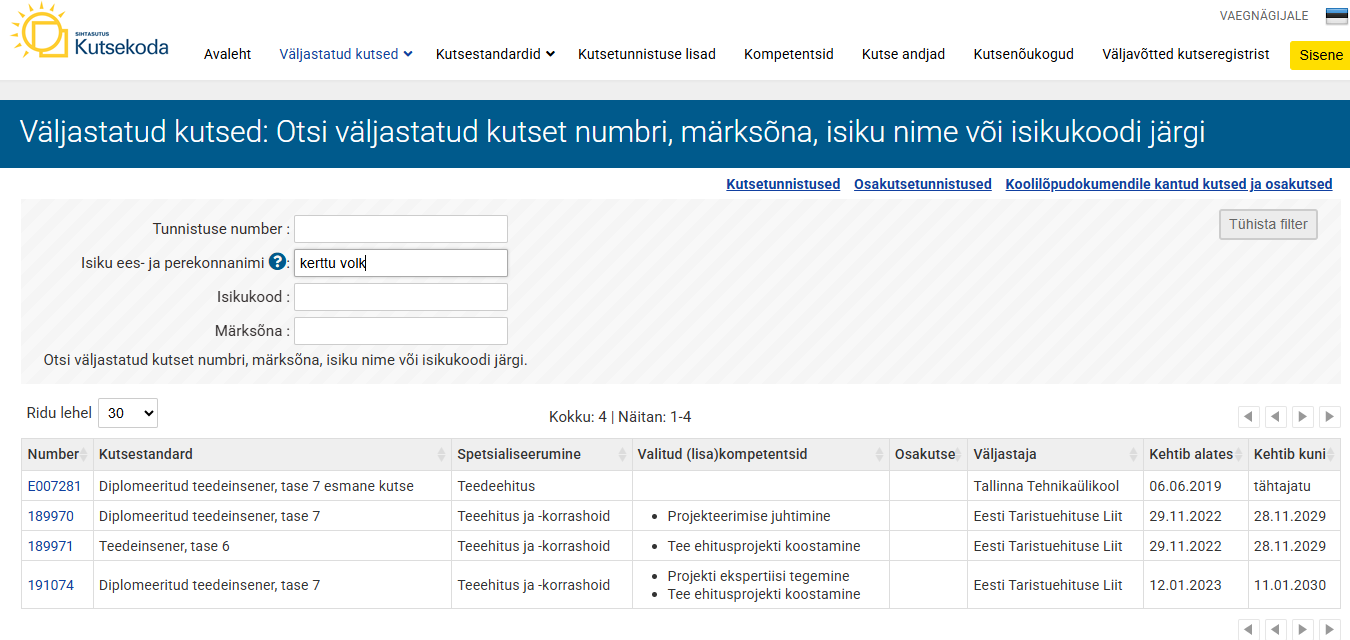1350x640 pixels.
Task: Go to previous page in bottom pager
Action: 1276,629
